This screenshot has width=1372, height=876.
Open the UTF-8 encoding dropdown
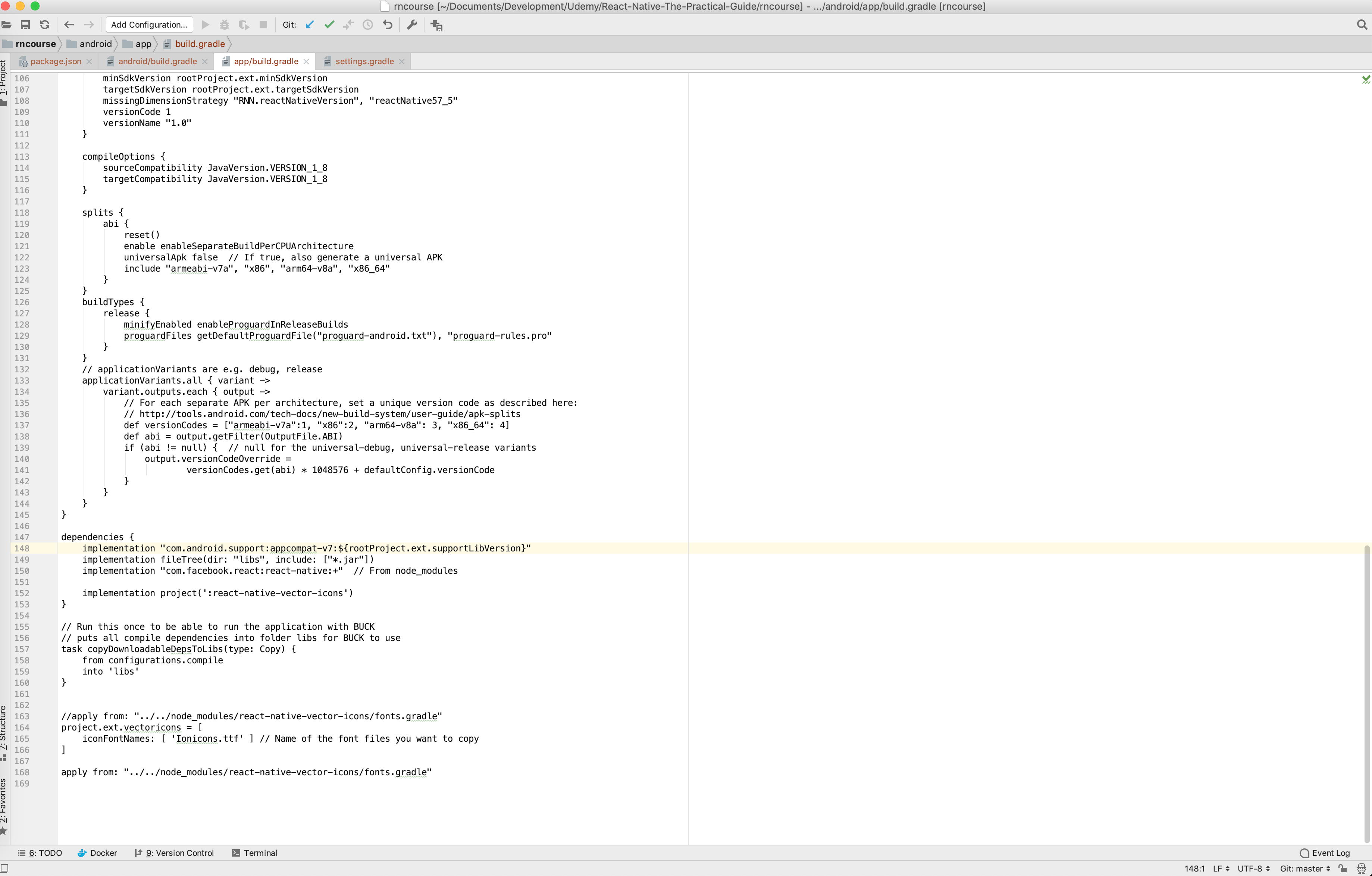pyautogui.click(x=1253, y=869)
